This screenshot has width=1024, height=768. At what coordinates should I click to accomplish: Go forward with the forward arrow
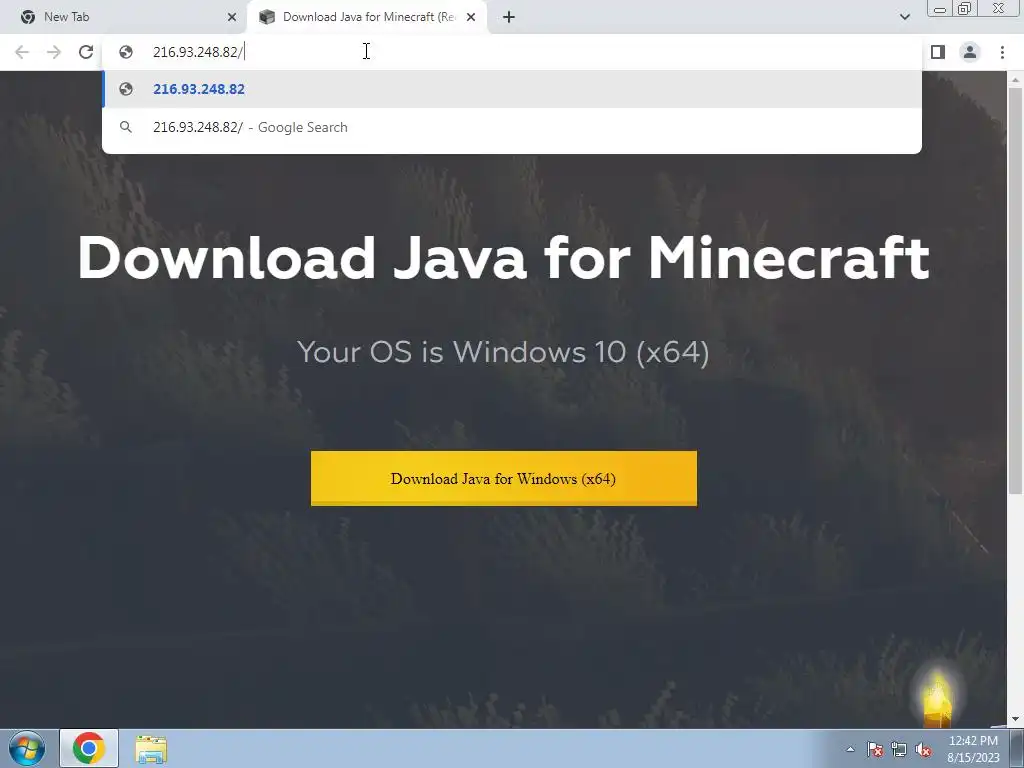point(54,52)
